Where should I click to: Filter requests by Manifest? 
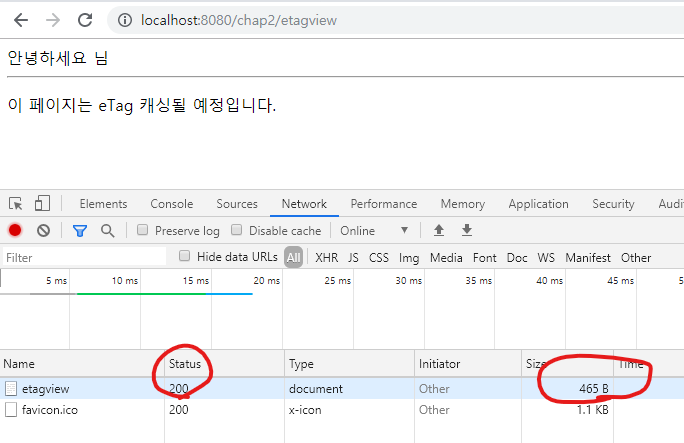(588, 258)
